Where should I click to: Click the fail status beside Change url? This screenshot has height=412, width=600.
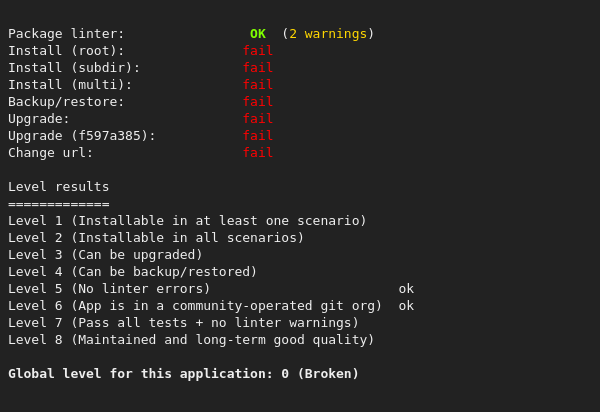pyautogui.click(x=258, y=153)
